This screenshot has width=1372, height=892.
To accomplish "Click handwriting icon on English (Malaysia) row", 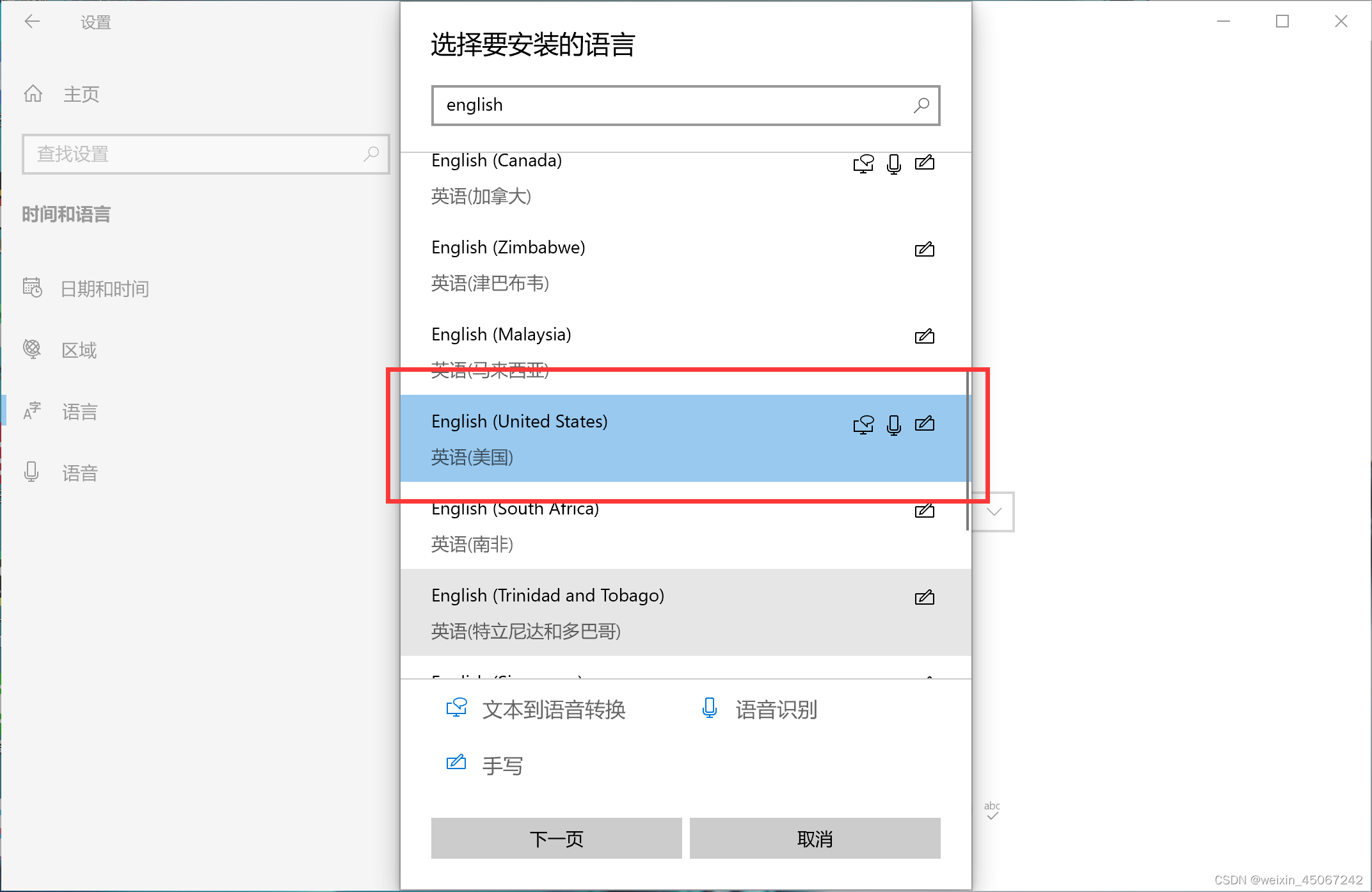I will click(924, 336).
